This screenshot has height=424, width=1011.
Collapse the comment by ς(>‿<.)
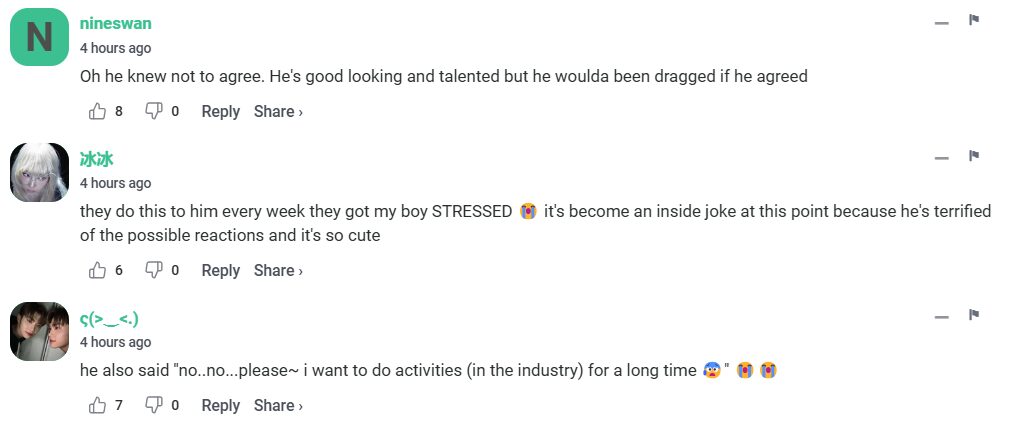coord(941,318)
